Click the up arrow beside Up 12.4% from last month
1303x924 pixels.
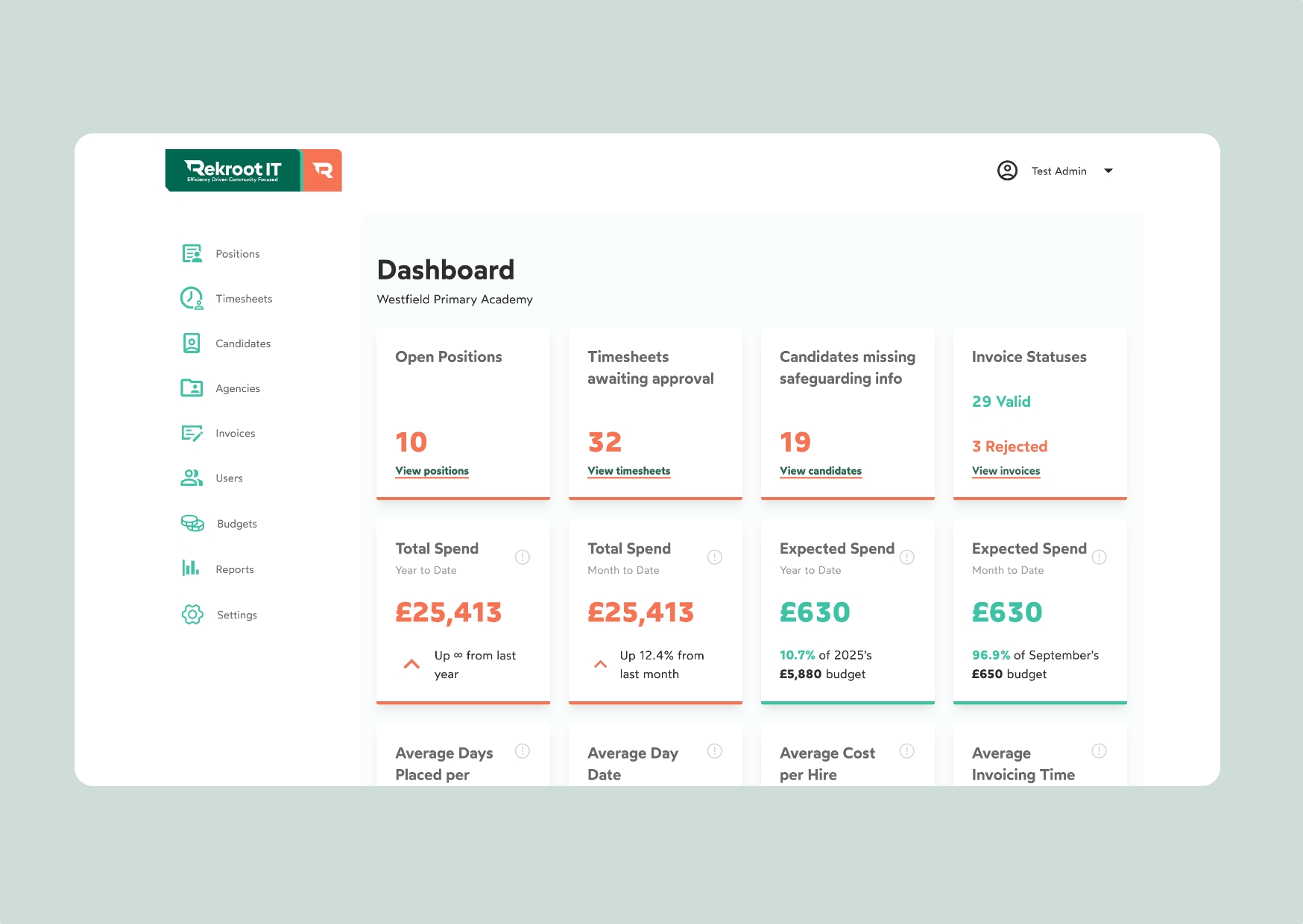[600, 664]
